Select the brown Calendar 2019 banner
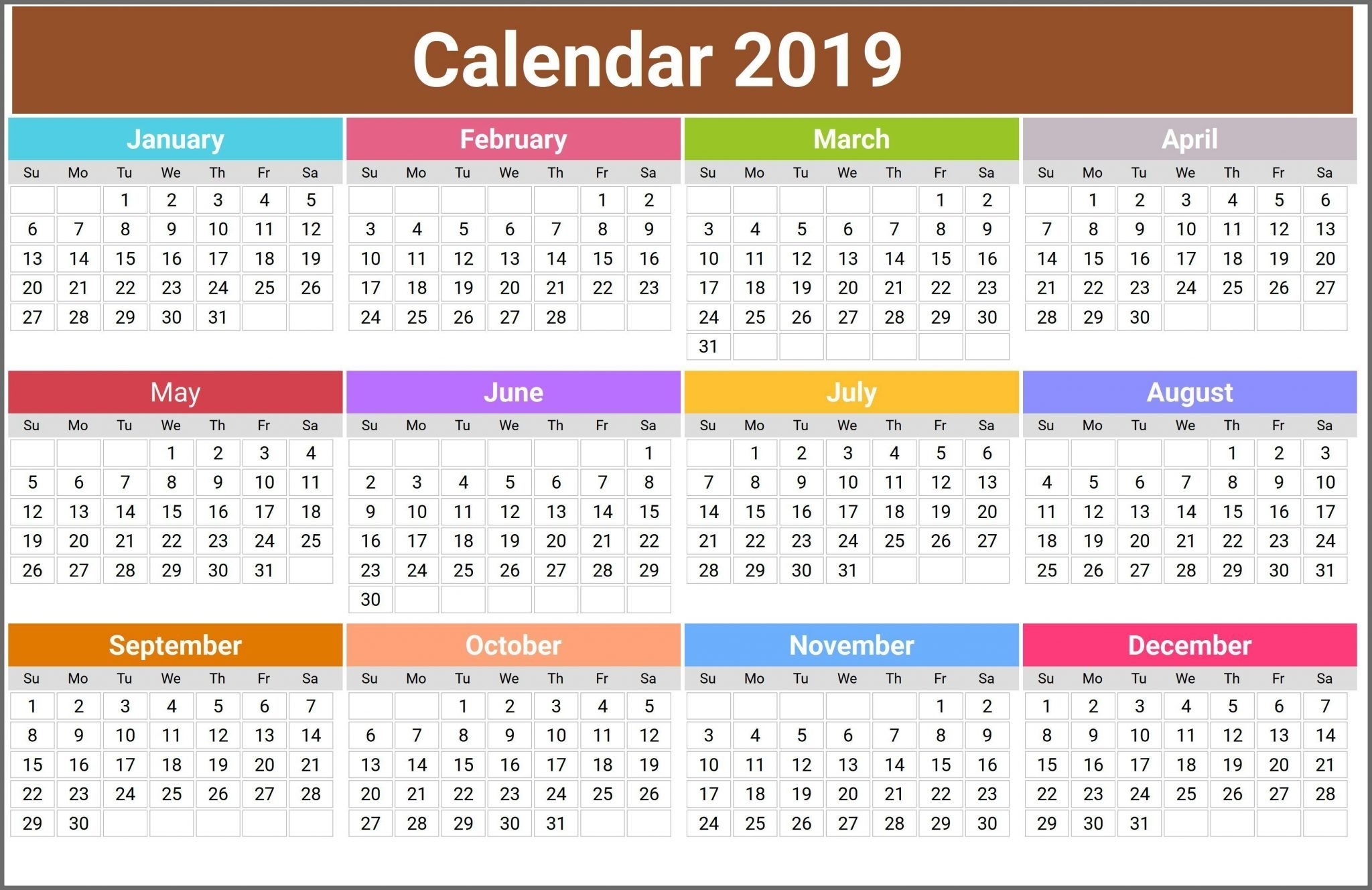 pos(686,55)
